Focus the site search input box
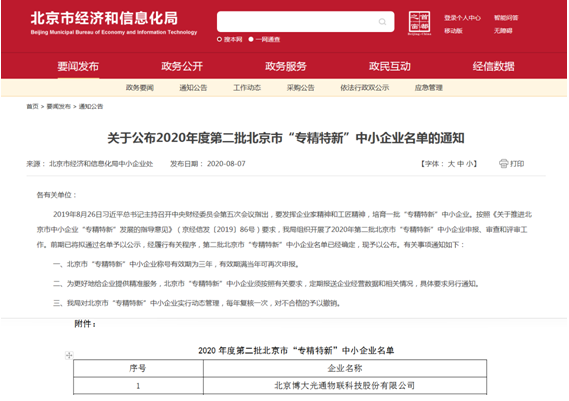 [x=297, y=22]
